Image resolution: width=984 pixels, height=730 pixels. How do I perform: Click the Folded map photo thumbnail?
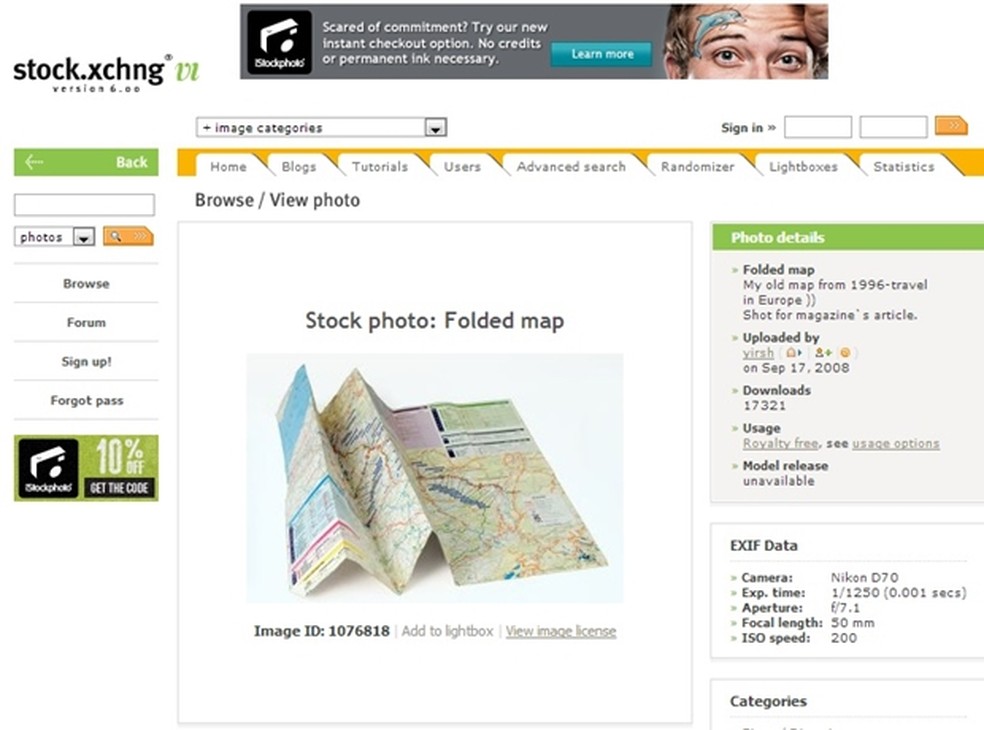click(435, 478)
